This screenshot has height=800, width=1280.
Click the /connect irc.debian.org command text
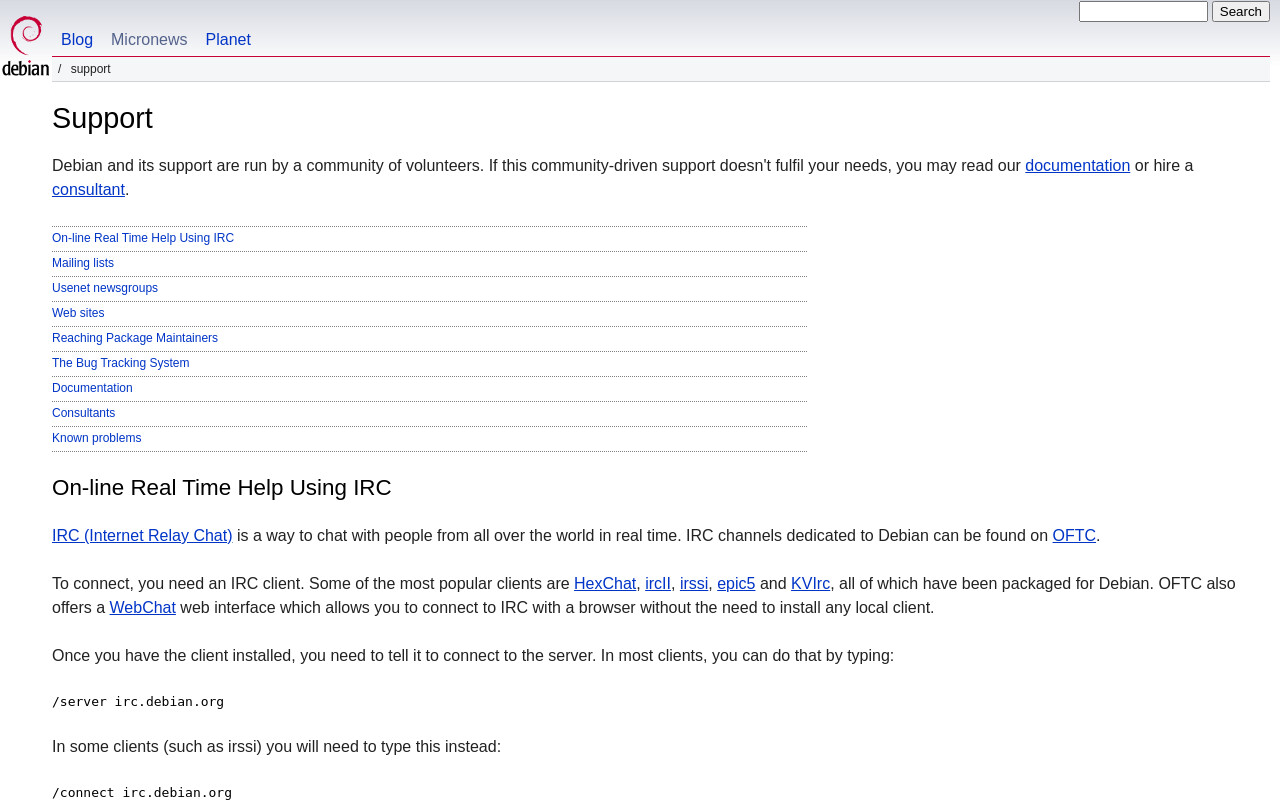coord(142,793)
